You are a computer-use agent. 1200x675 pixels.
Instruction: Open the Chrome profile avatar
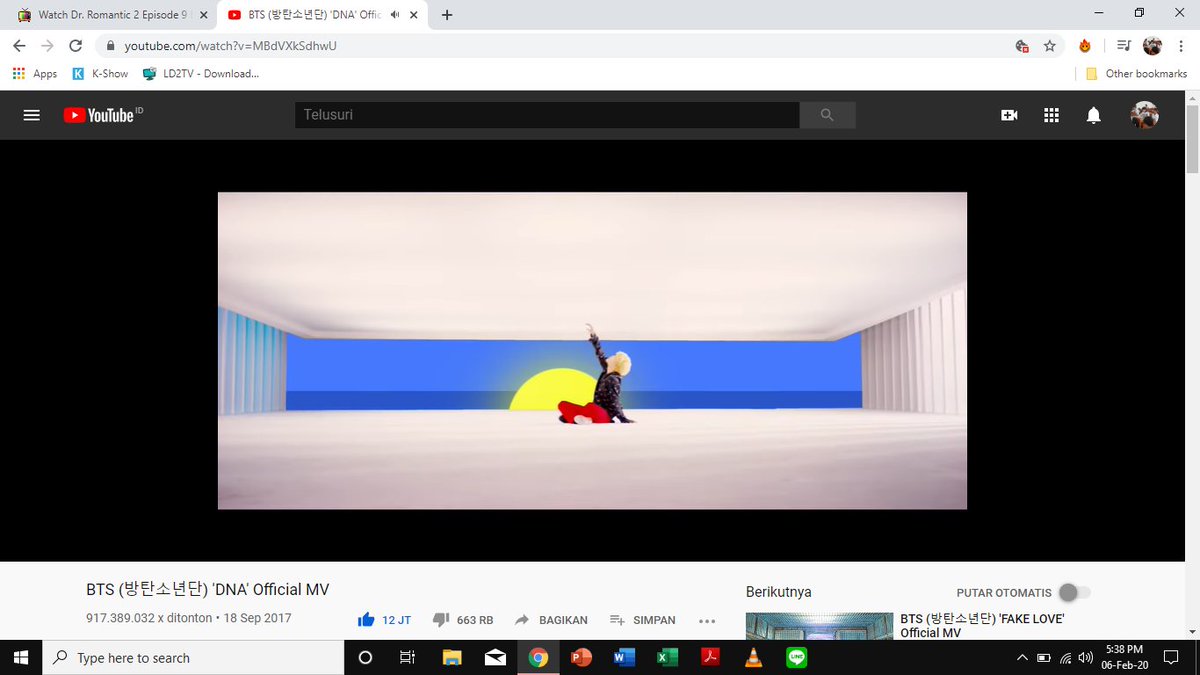(x=1153, y=46)
